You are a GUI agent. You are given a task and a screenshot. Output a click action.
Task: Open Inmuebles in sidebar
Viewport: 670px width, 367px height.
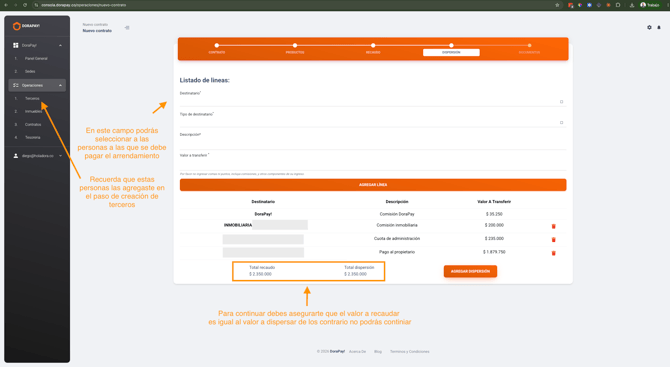point(33,112)
